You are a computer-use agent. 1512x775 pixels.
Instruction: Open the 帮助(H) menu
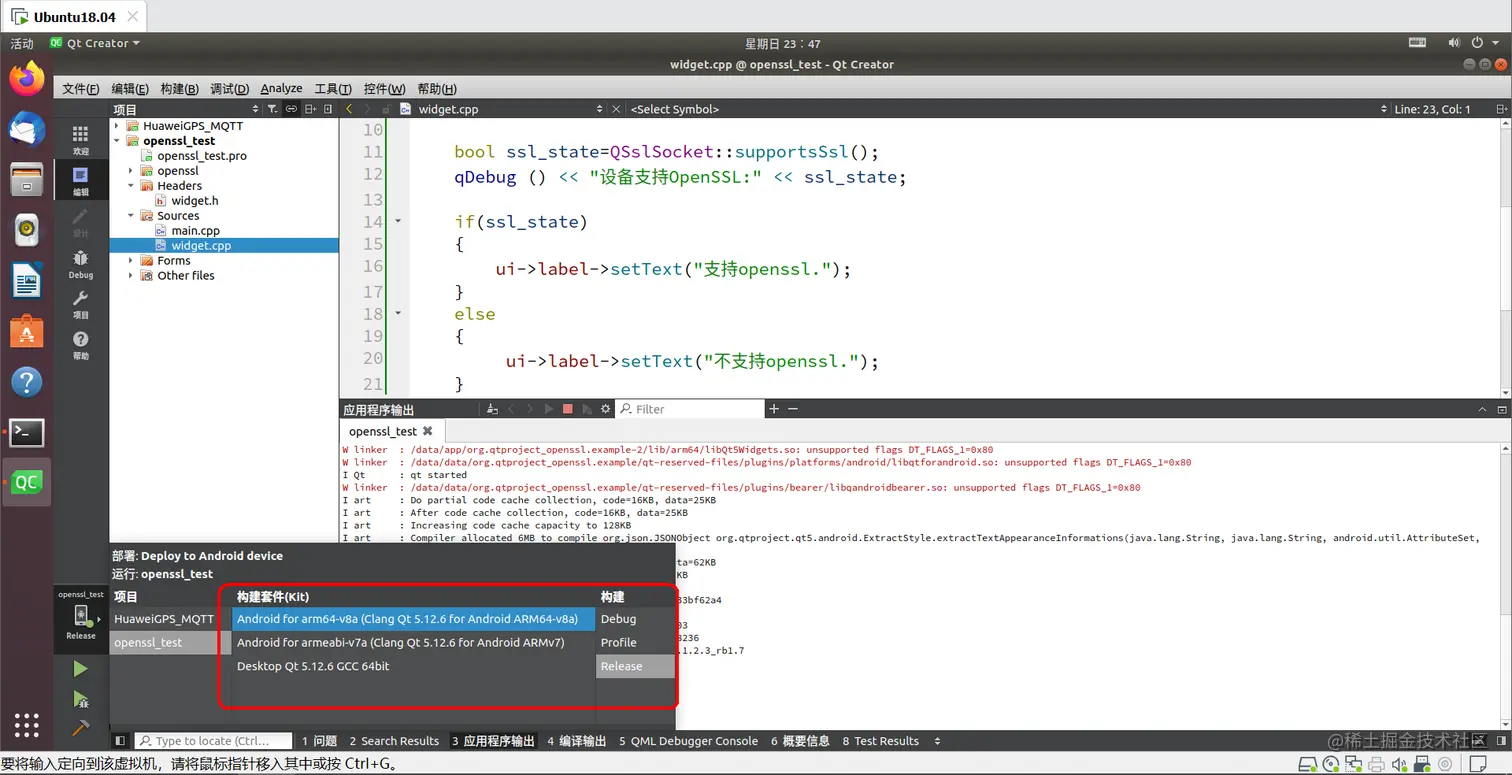[437, 88]
